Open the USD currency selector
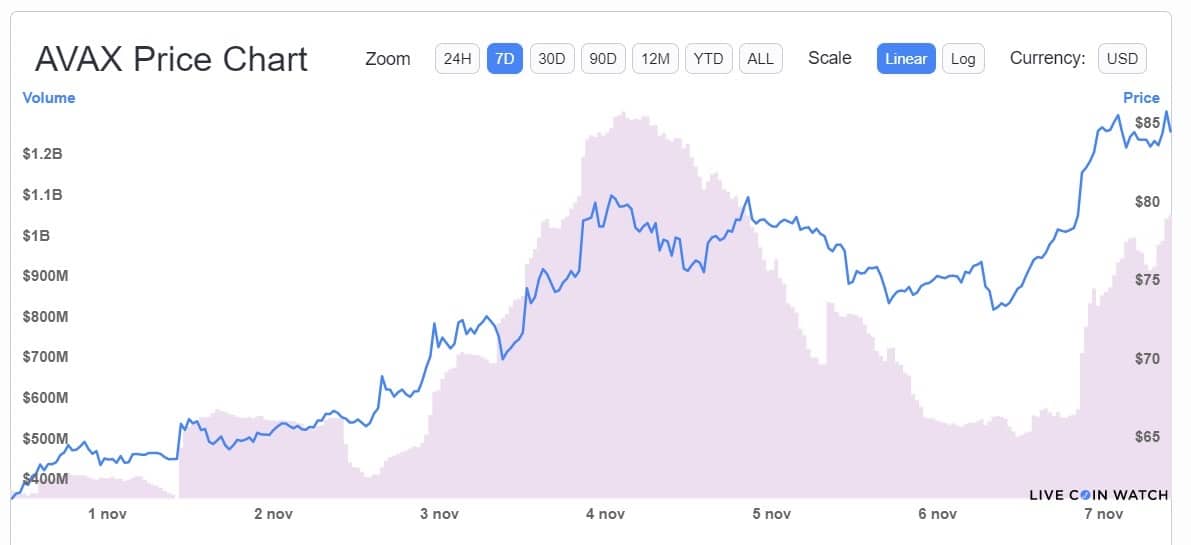This screenshot has height=545, width=1191. 1122,58
